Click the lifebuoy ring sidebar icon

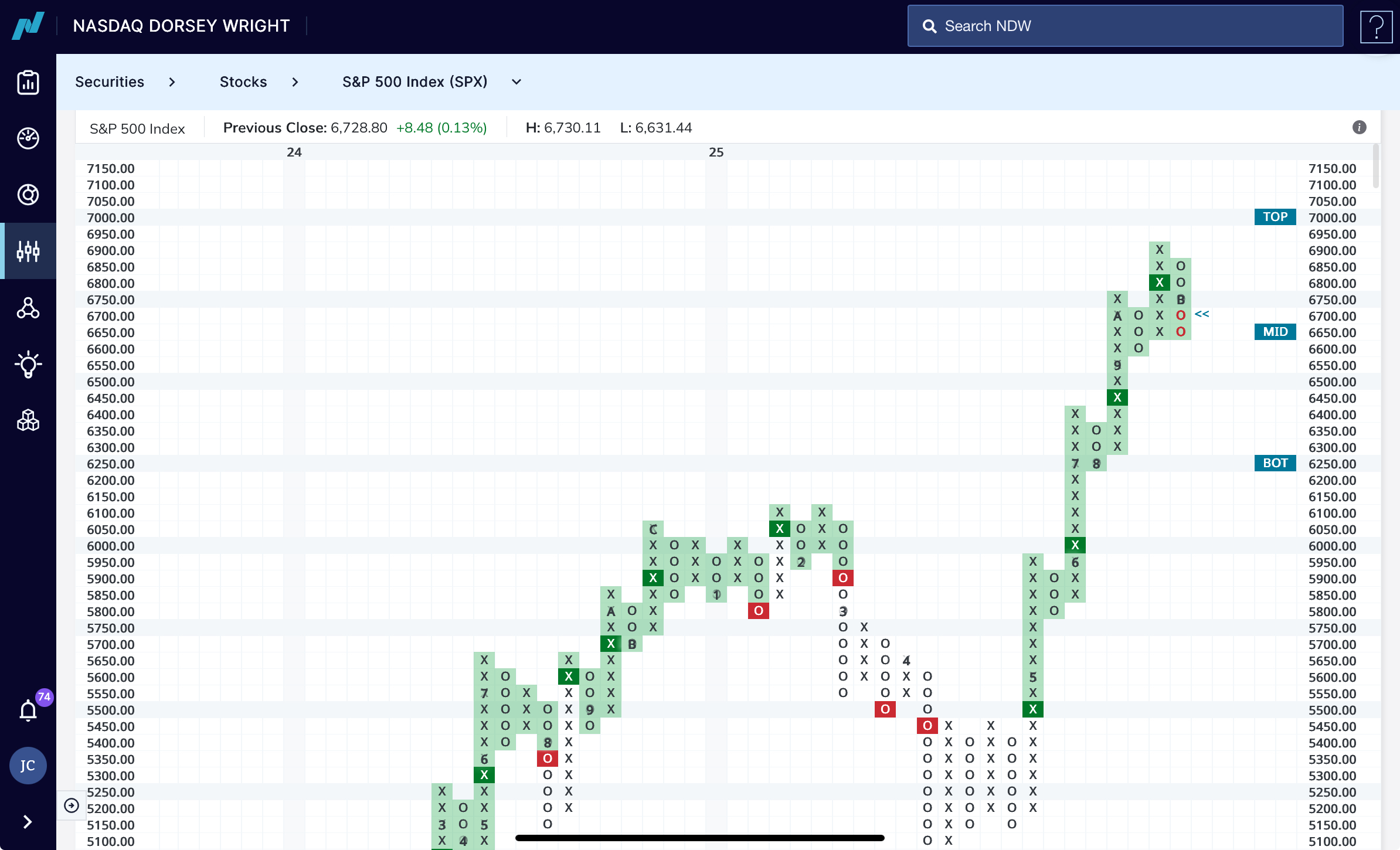point(28,195)
